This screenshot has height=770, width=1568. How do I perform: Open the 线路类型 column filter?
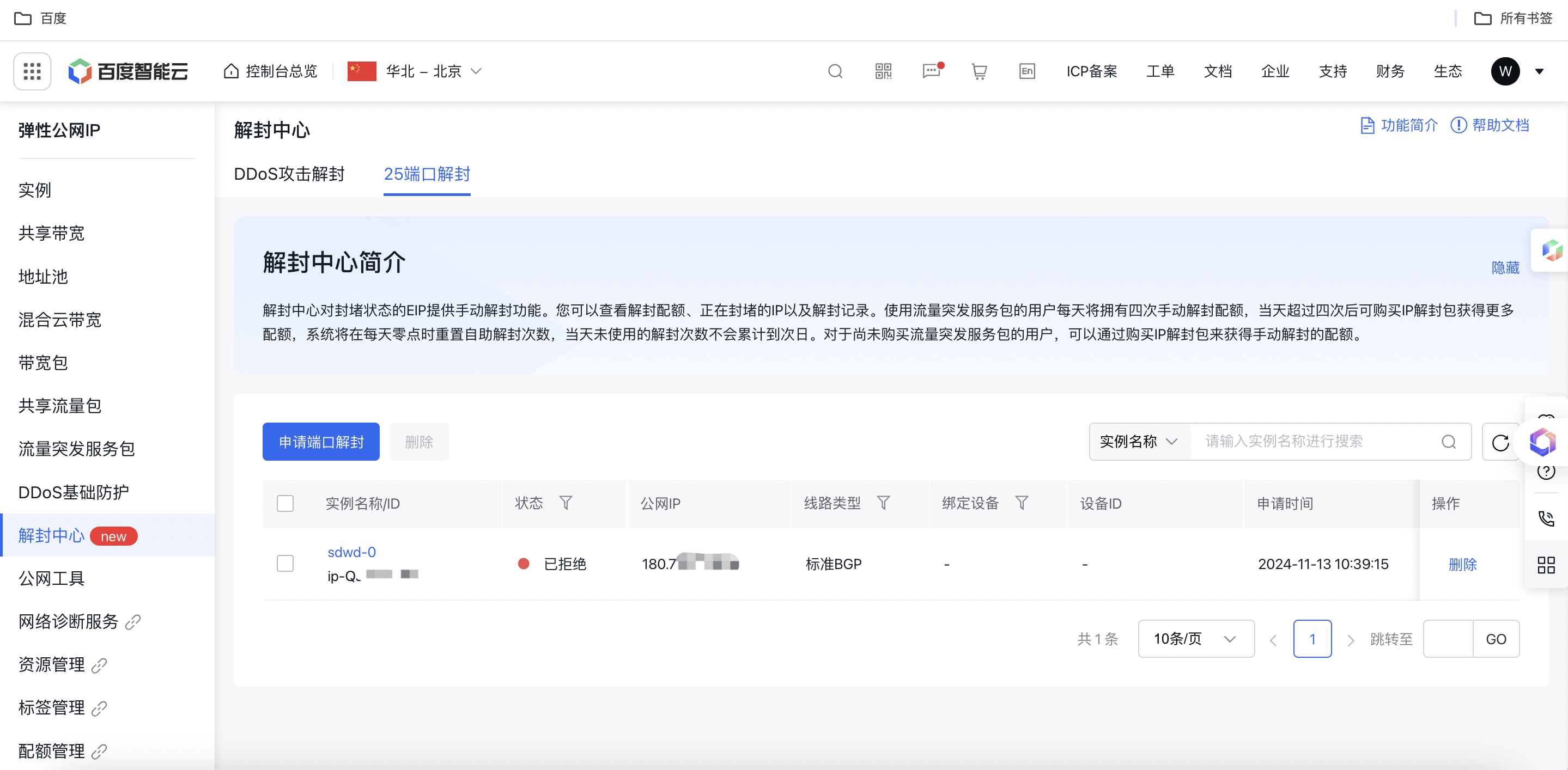[883, 503]
